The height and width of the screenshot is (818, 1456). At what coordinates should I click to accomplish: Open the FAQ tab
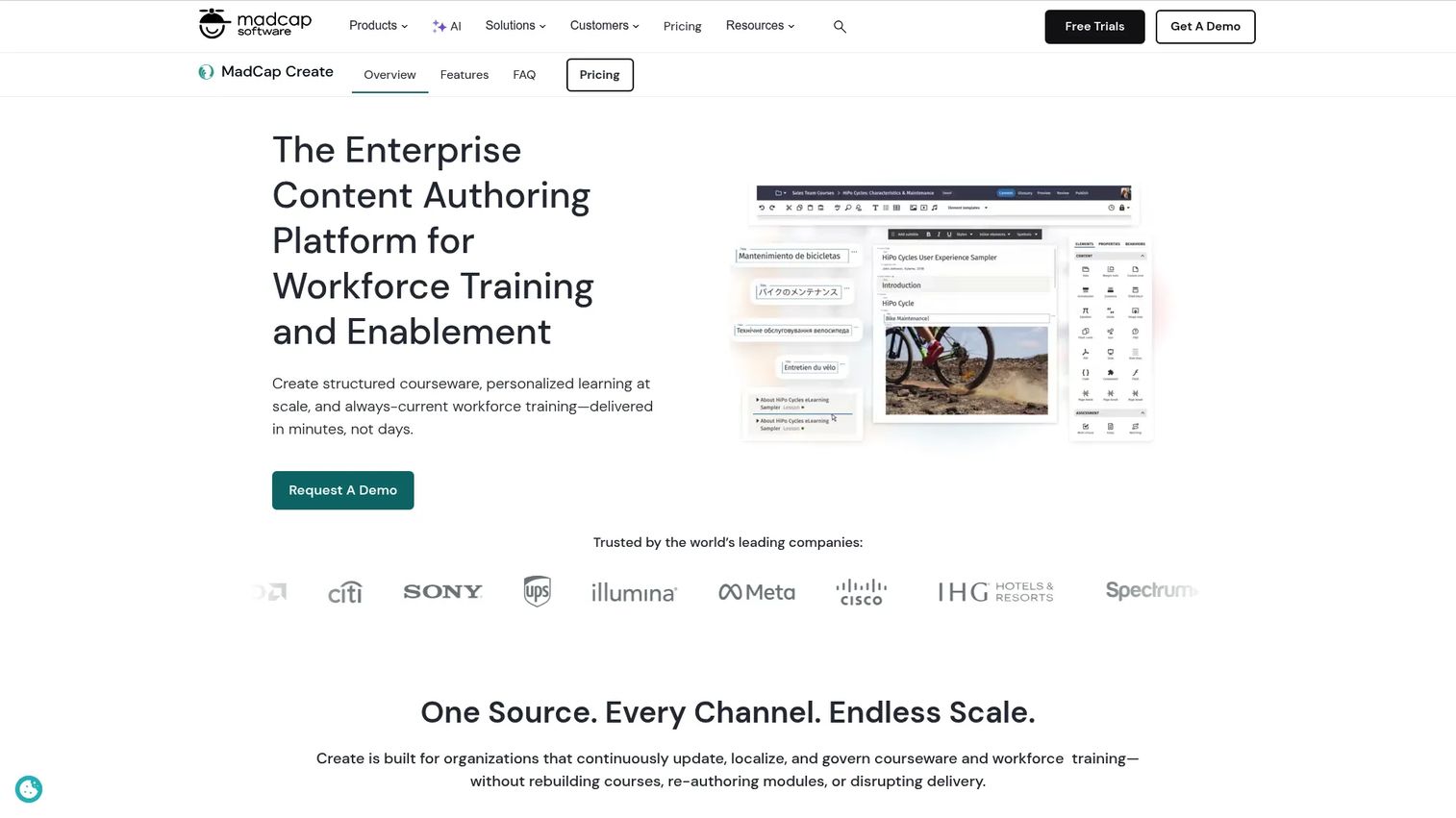pos(524,75)
